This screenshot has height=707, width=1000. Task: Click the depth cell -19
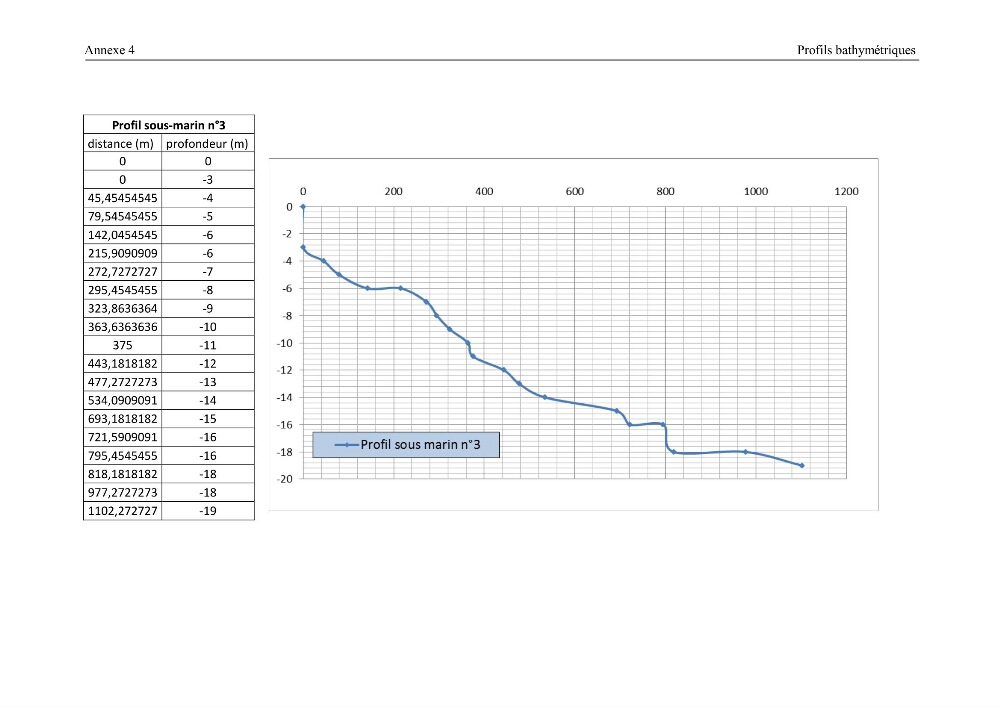coord(208,511)
